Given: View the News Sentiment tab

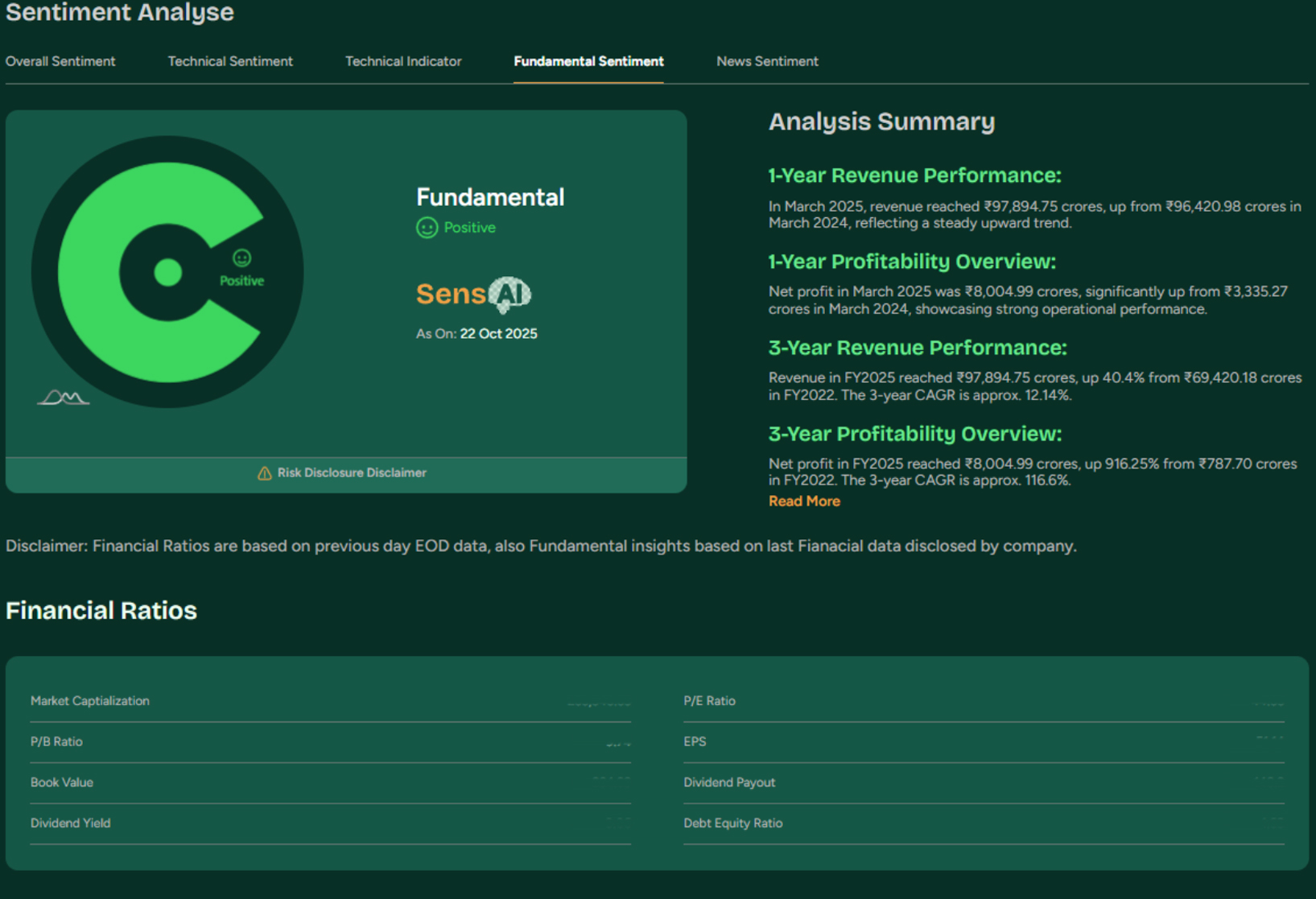Looking at the screenshot, I should coord(767,61).
